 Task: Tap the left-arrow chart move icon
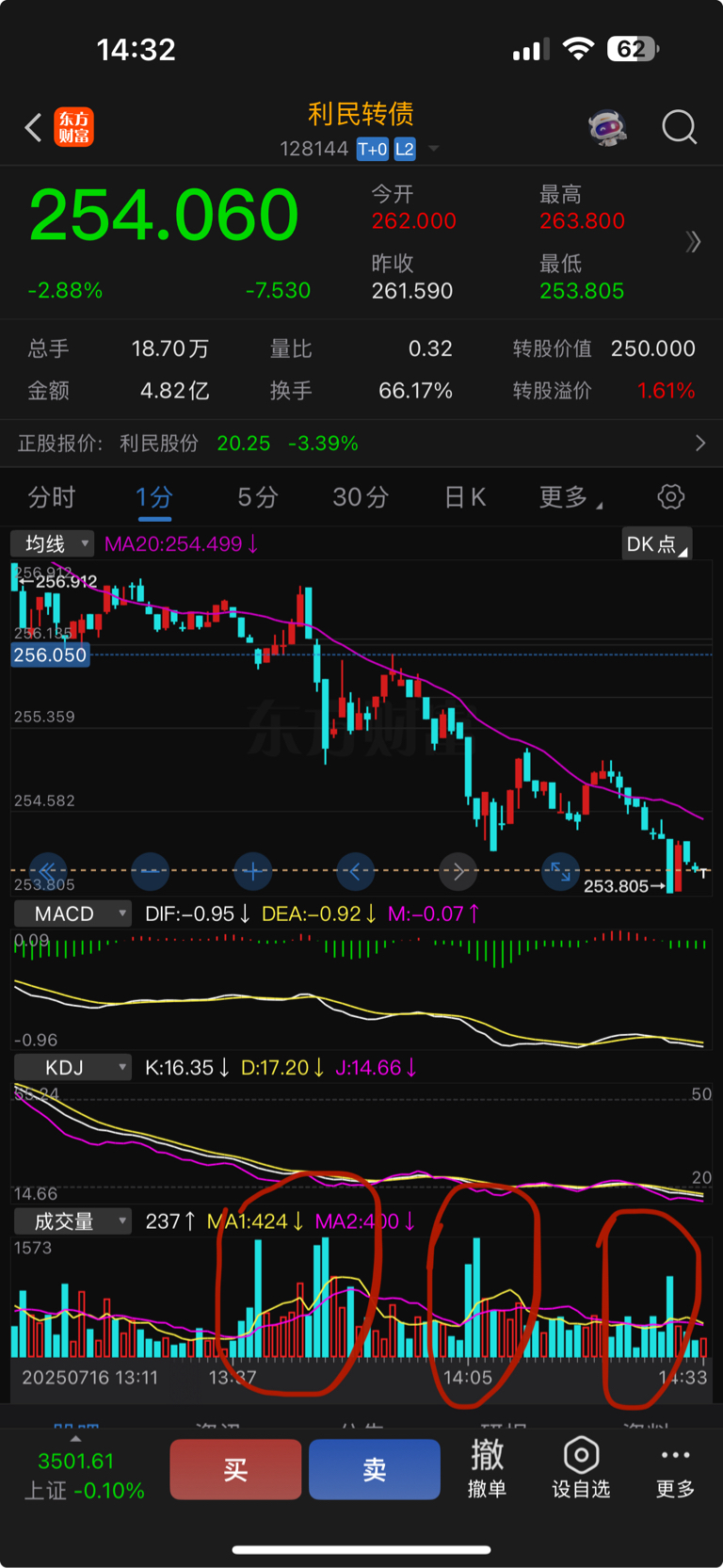pyautogui.click(x=355, y=871)
